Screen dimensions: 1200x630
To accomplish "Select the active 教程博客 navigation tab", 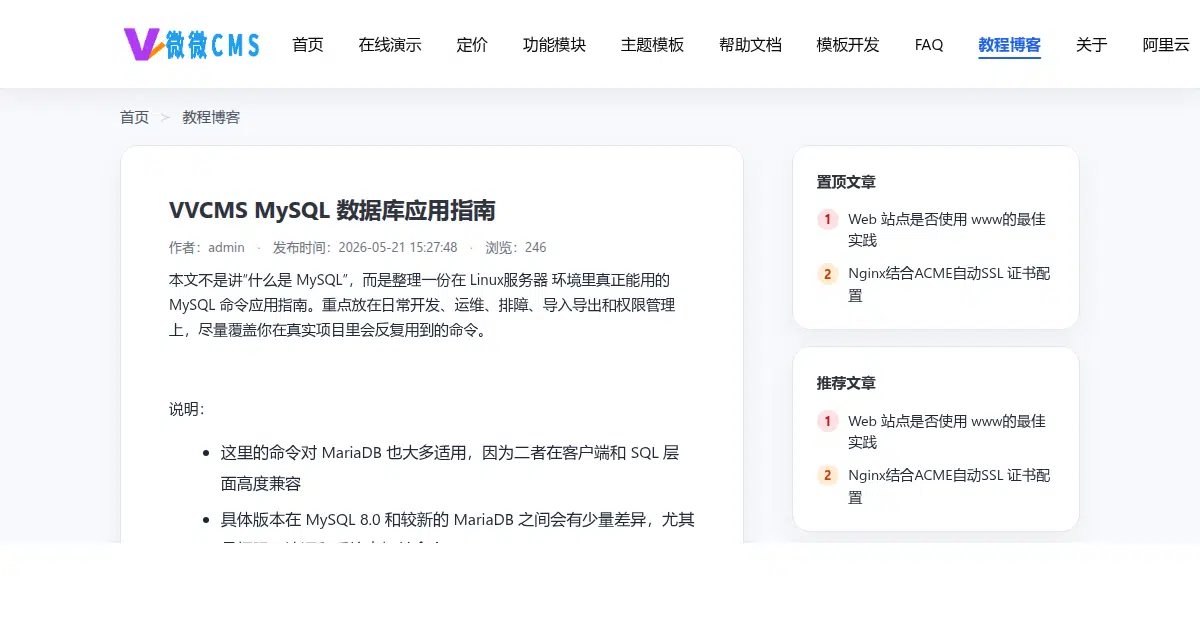I will click(x=1010, y=45).
